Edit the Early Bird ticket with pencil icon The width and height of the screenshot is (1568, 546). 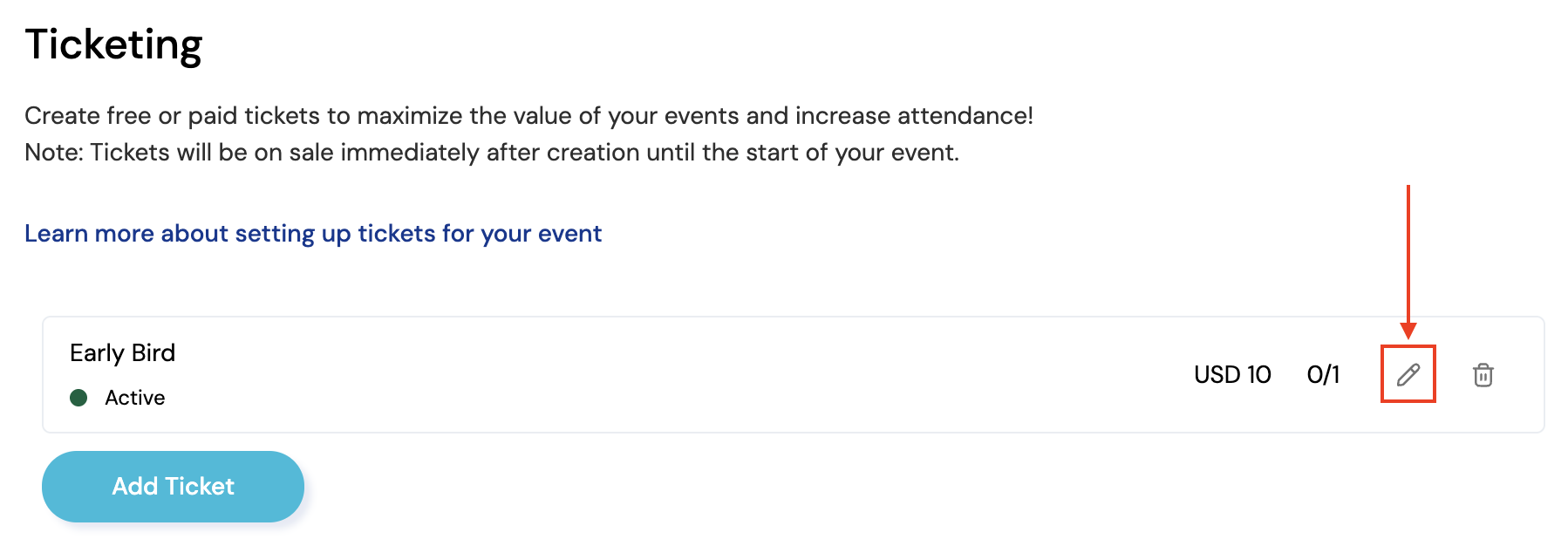pyautogui.click(x=1408, y=375)
